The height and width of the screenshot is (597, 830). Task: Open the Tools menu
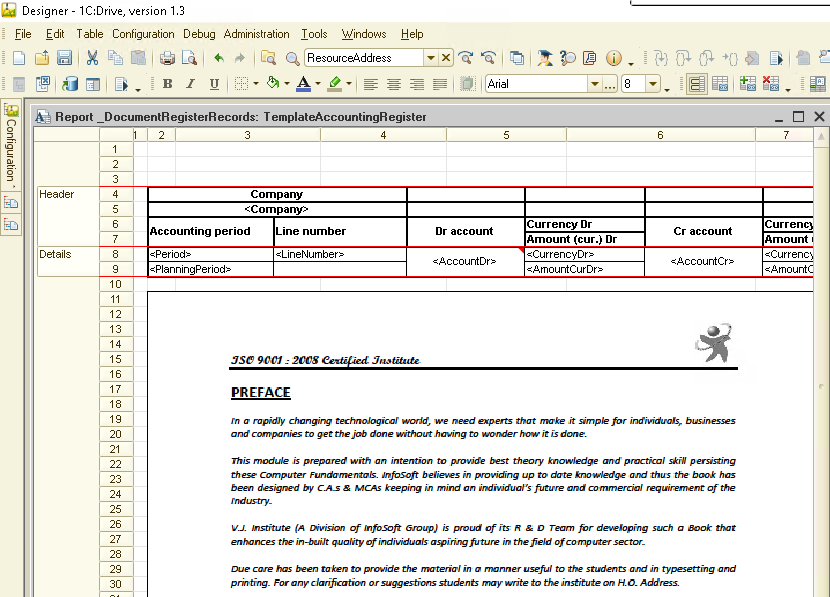click(314, 34)
